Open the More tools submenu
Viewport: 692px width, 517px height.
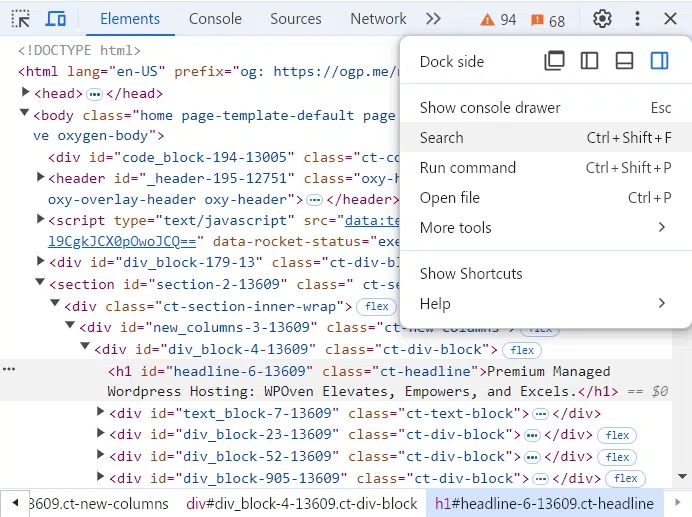(545, 228)
